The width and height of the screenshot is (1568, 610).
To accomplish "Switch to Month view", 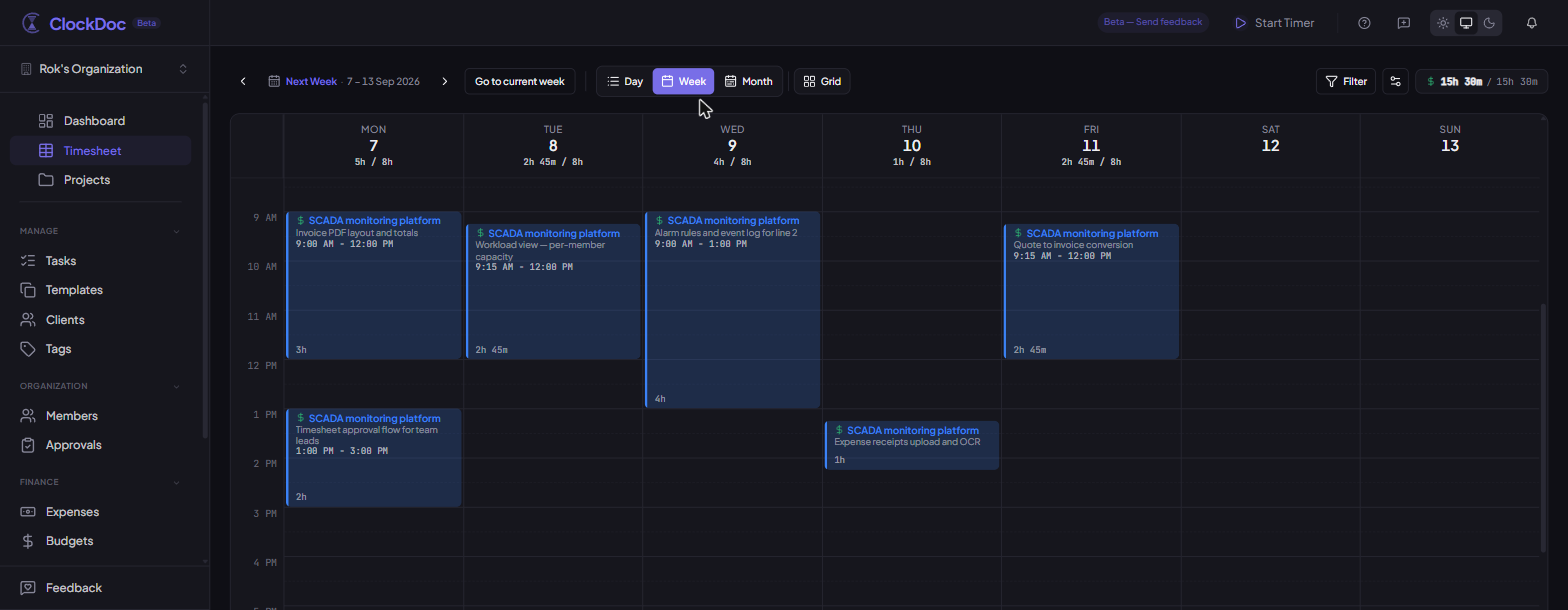I will (748, 81).
